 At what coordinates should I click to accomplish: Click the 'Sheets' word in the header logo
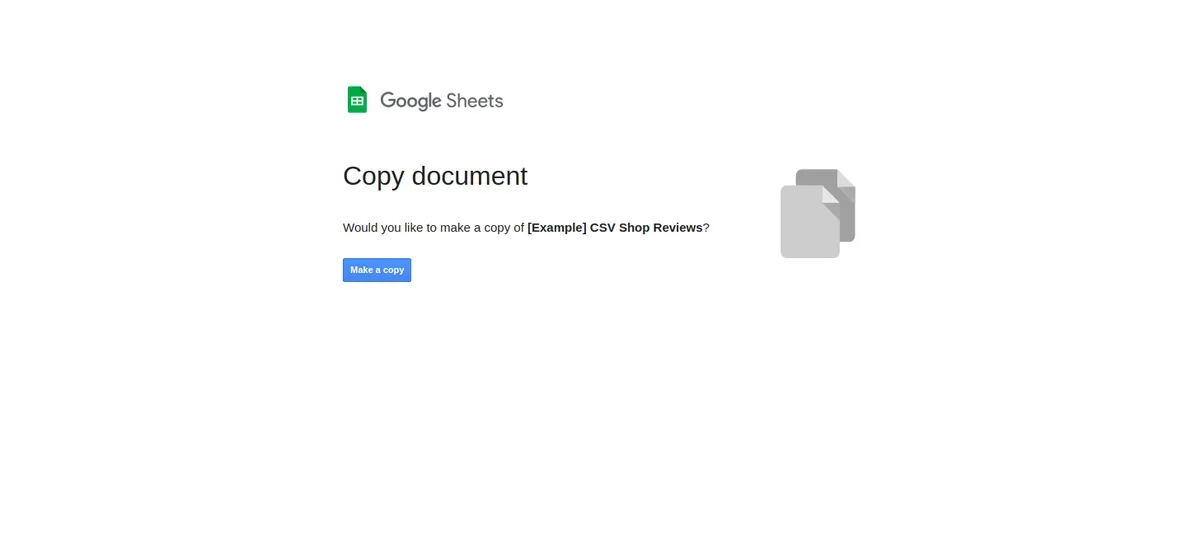[475, 101]
